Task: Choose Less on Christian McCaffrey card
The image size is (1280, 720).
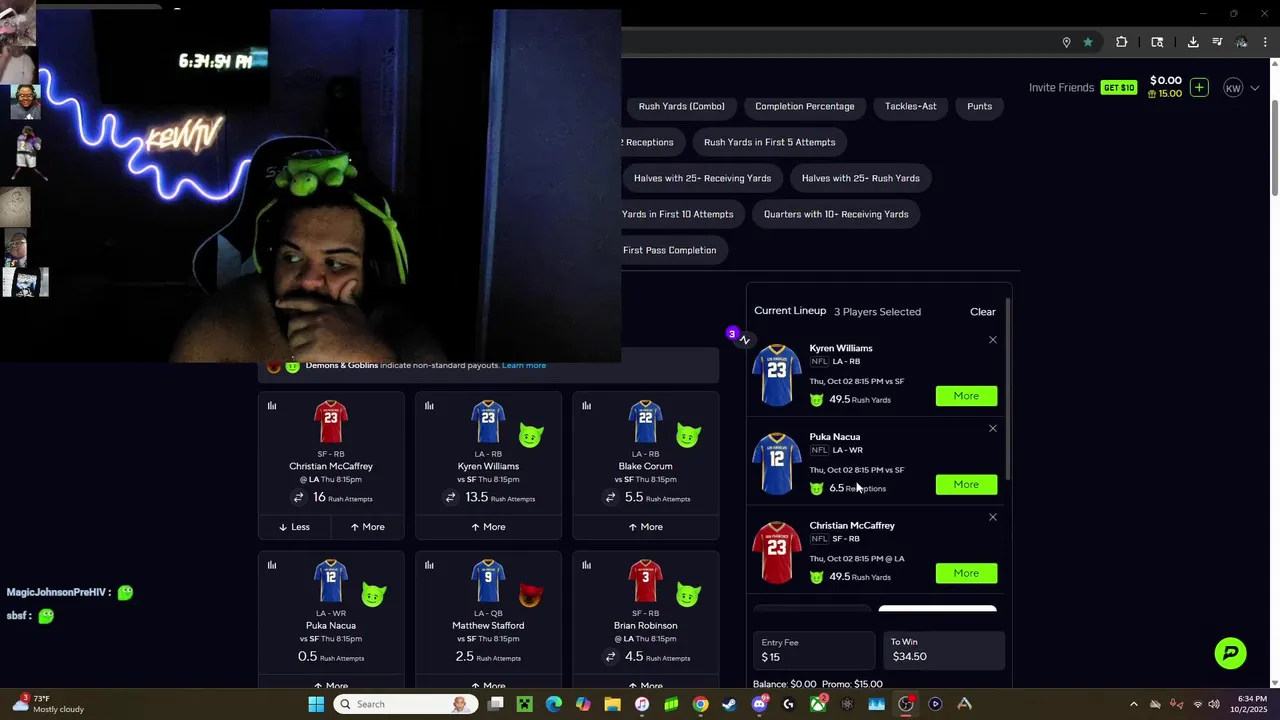Action: 294,527
